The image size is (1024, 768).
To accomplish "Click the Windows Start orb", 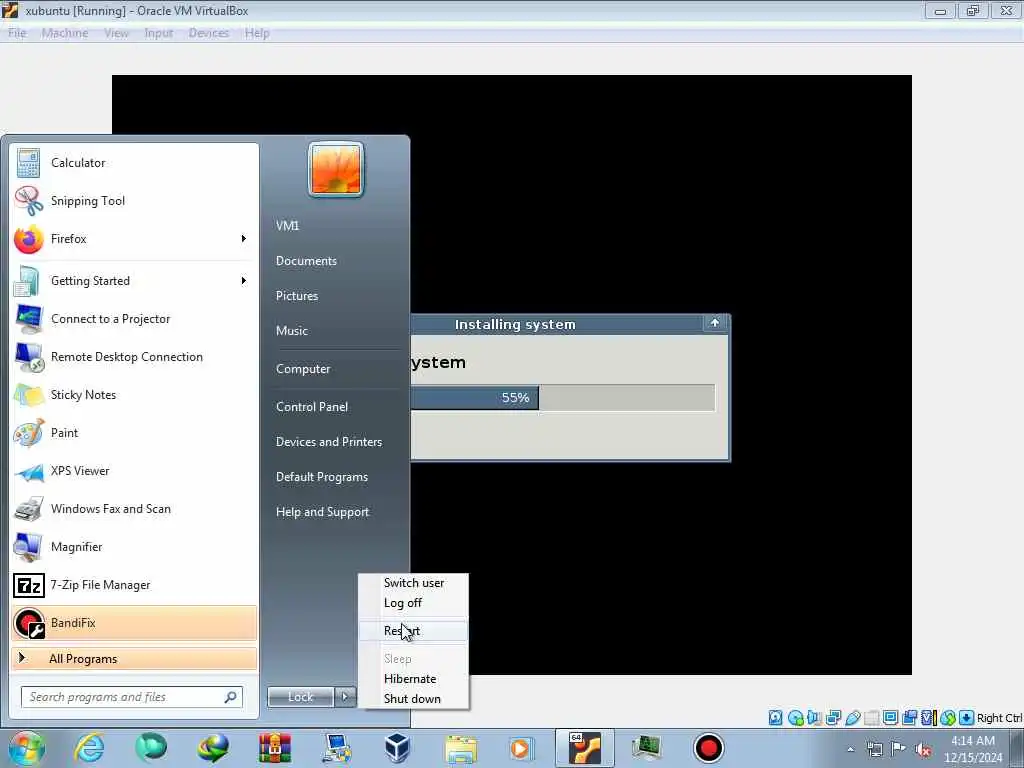I will point(27,748).
